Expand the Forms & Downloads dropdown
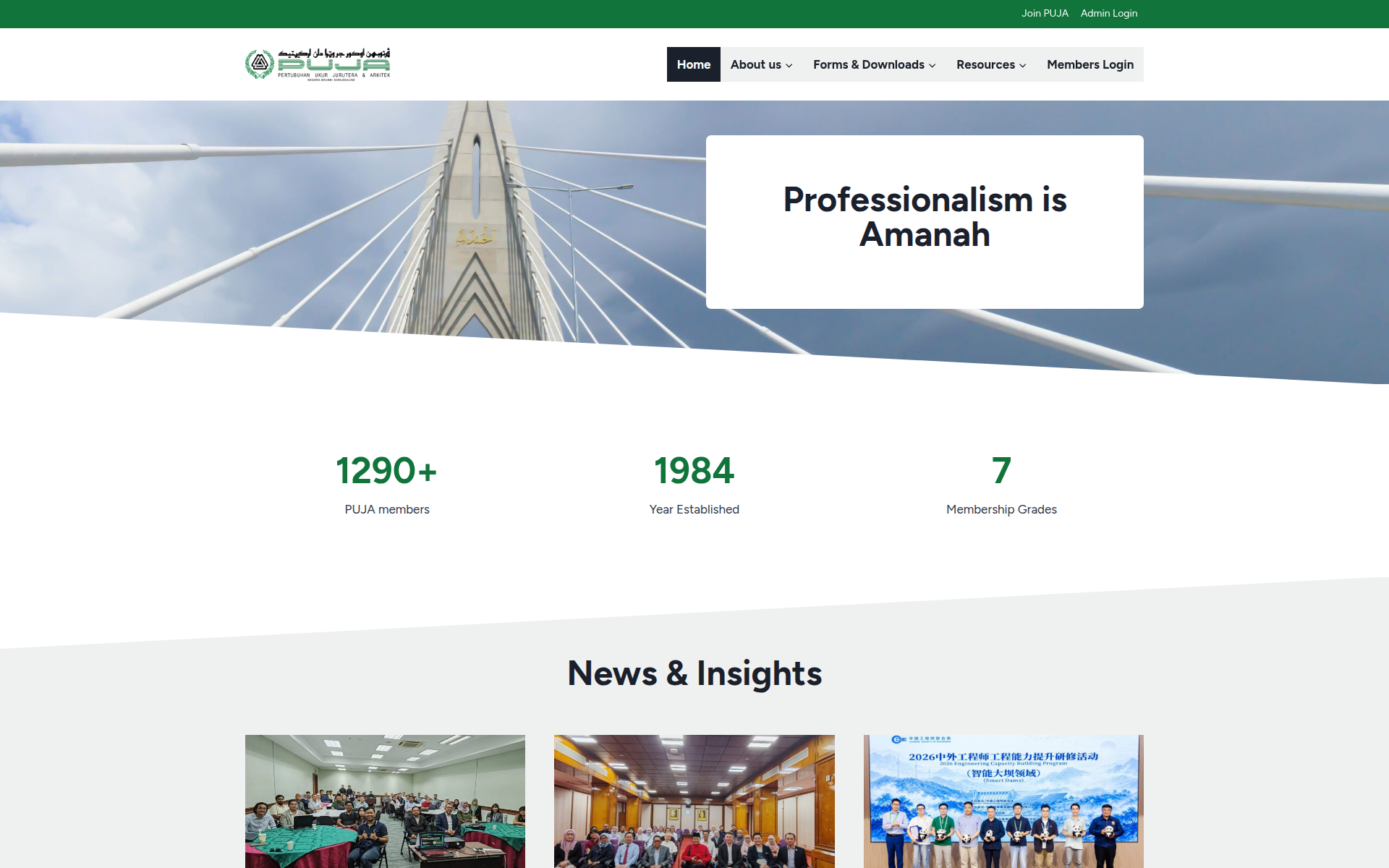 [874, 64]
